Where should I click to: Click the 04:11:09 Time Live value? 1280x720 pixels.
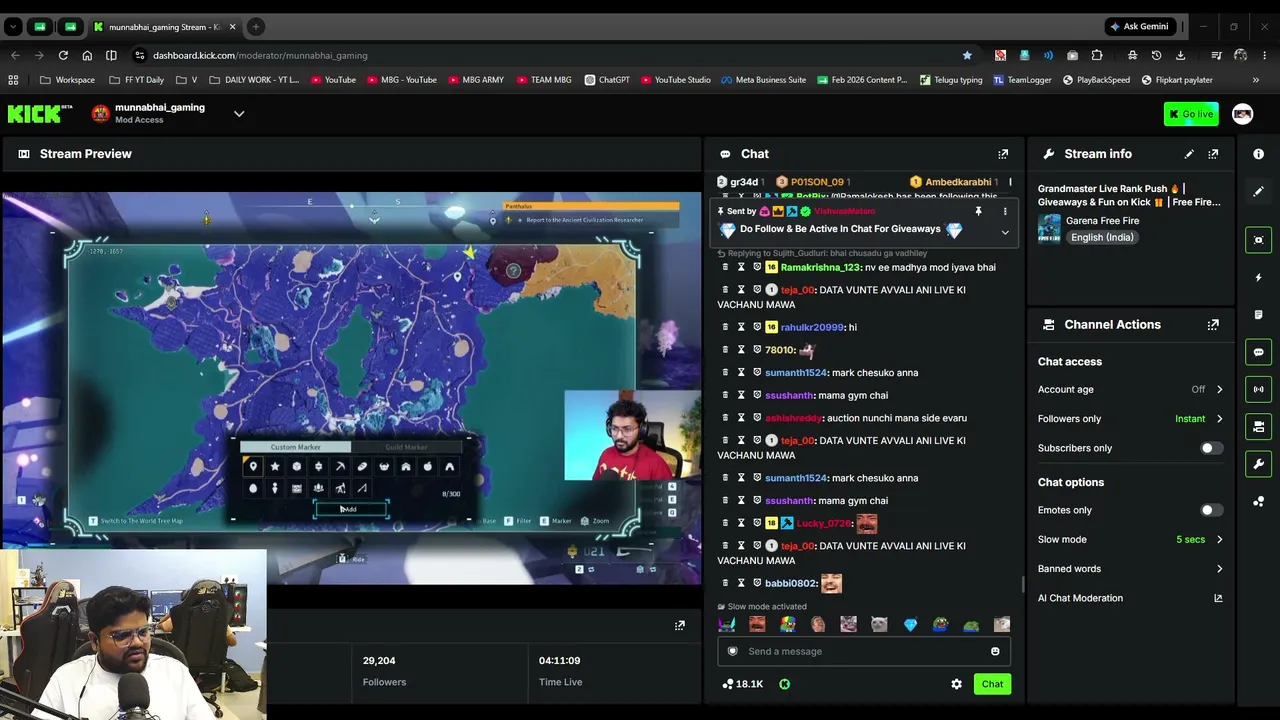pyautogui.click(x=560, y=661)
